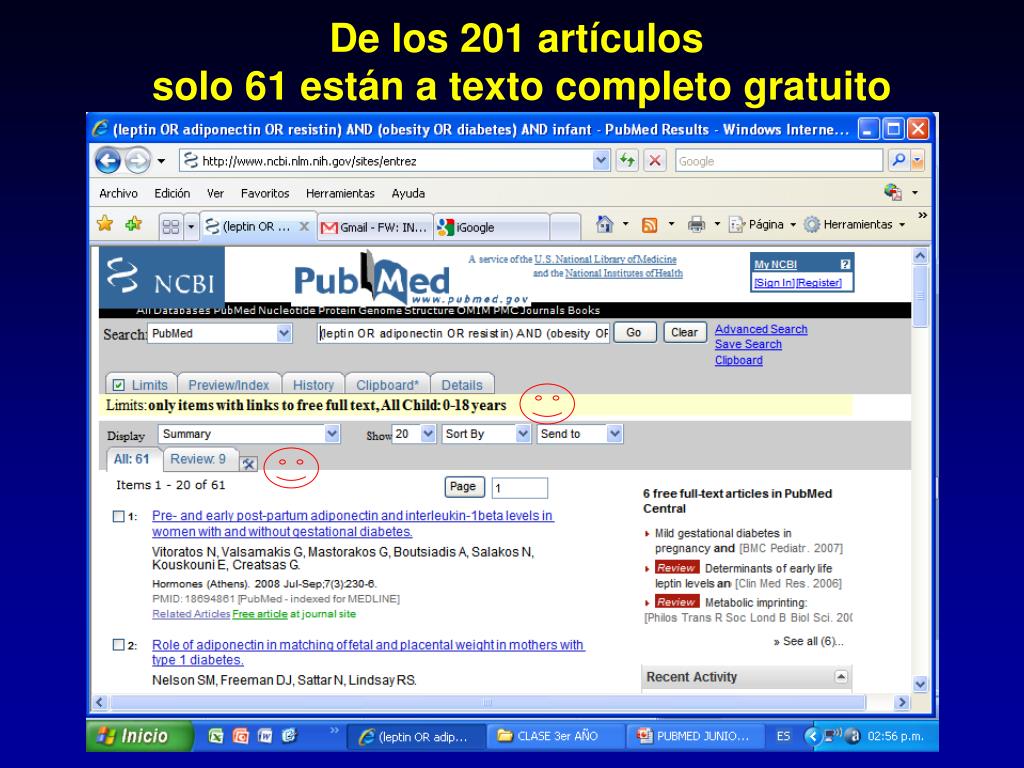
Task: Click the Herramientas gear icon
Action: coord(812,225)
